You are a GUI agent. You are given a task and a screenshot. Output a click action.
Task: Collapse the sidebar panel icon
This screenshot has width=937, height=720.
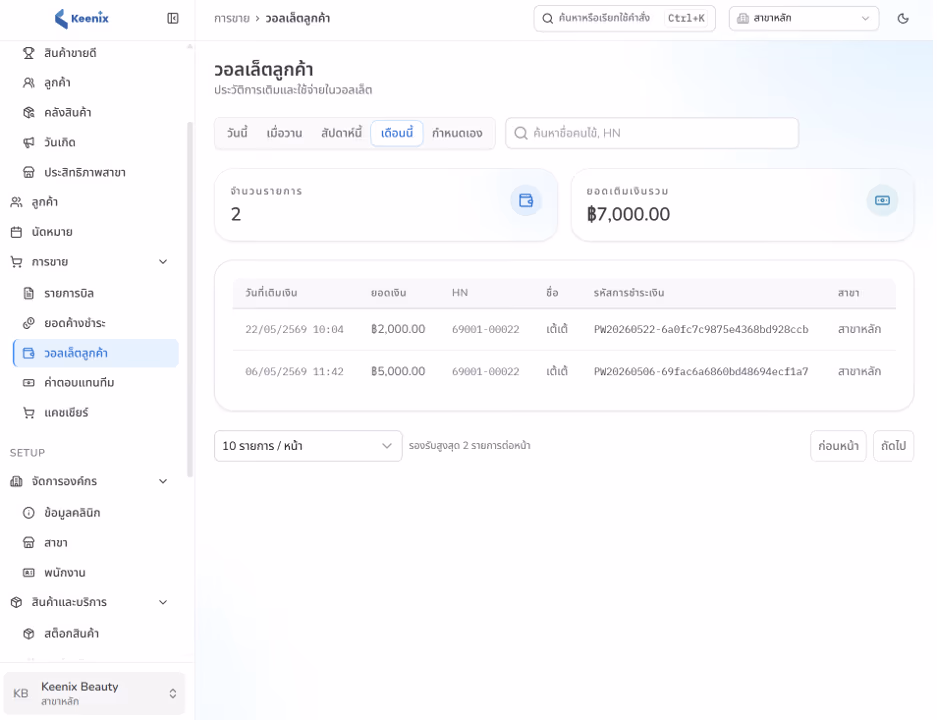pos(173,19)
